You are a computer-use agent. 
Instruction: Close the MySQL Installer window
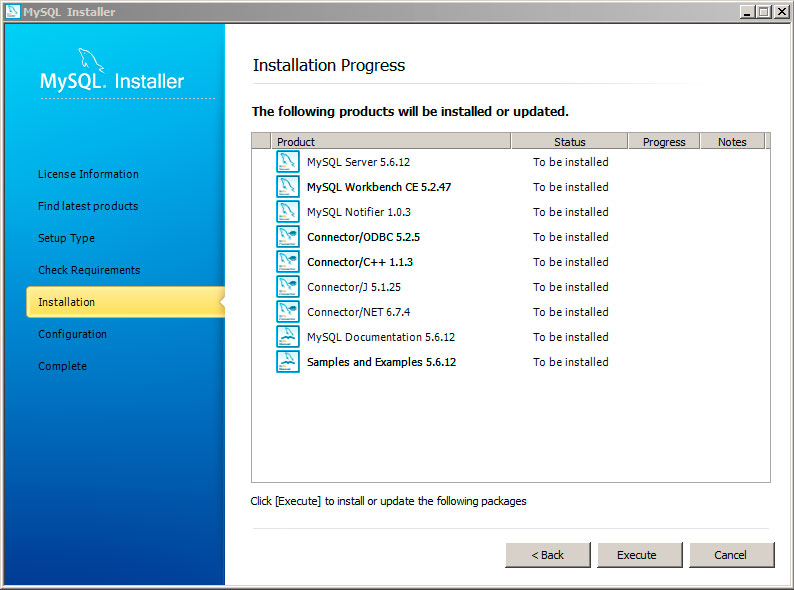tap(781, 11)
